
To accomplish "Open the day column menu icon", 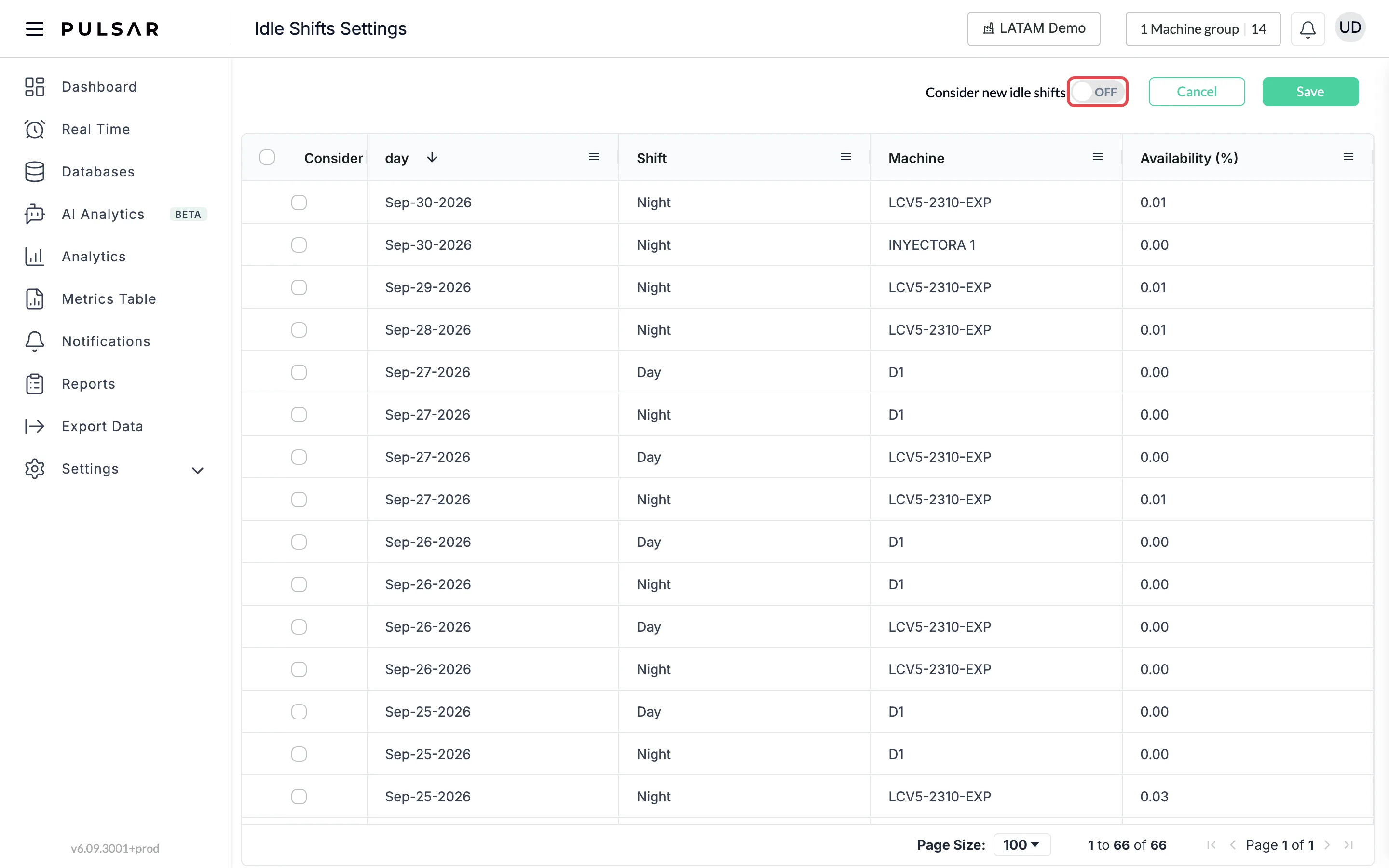I will point(594,157).
